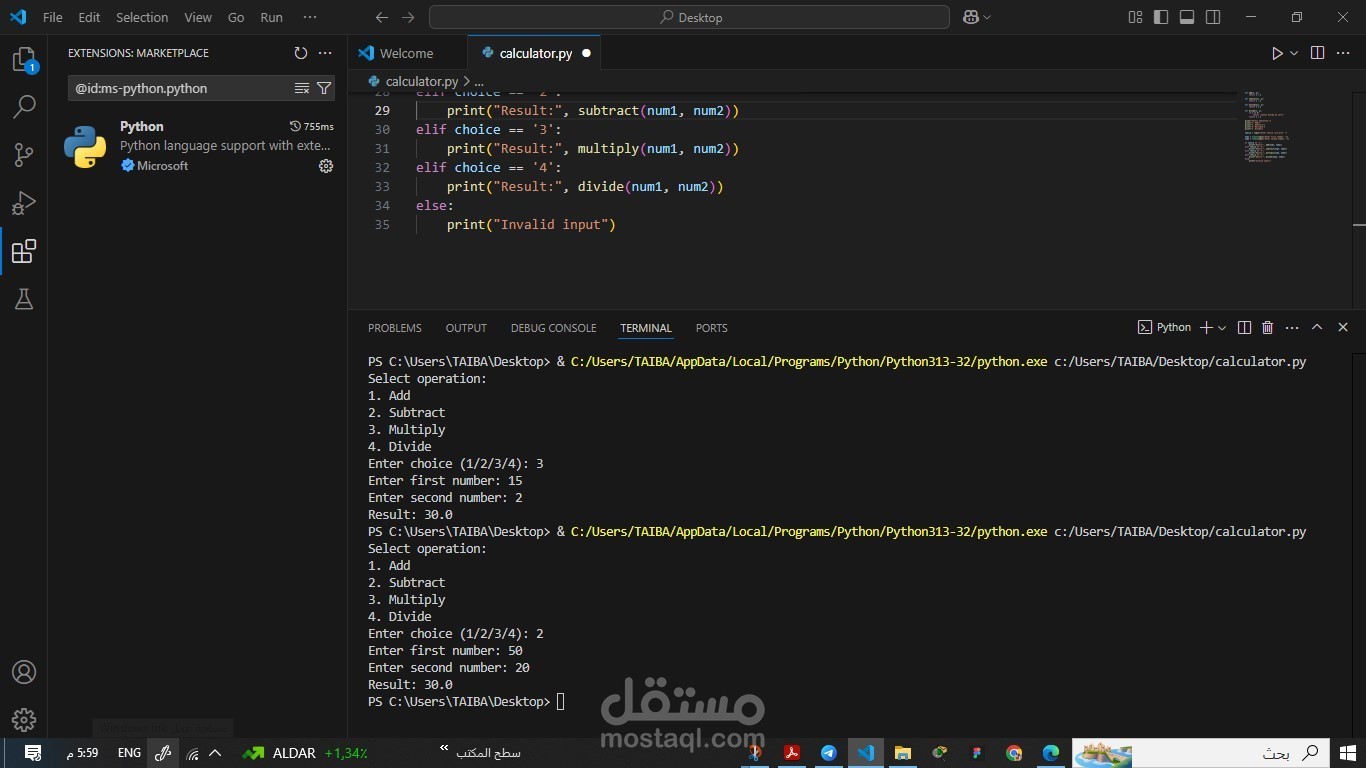The width and height of the screenshot is (1366, 768).
Task: Open the Source Control view
Action: click(24, 154)
